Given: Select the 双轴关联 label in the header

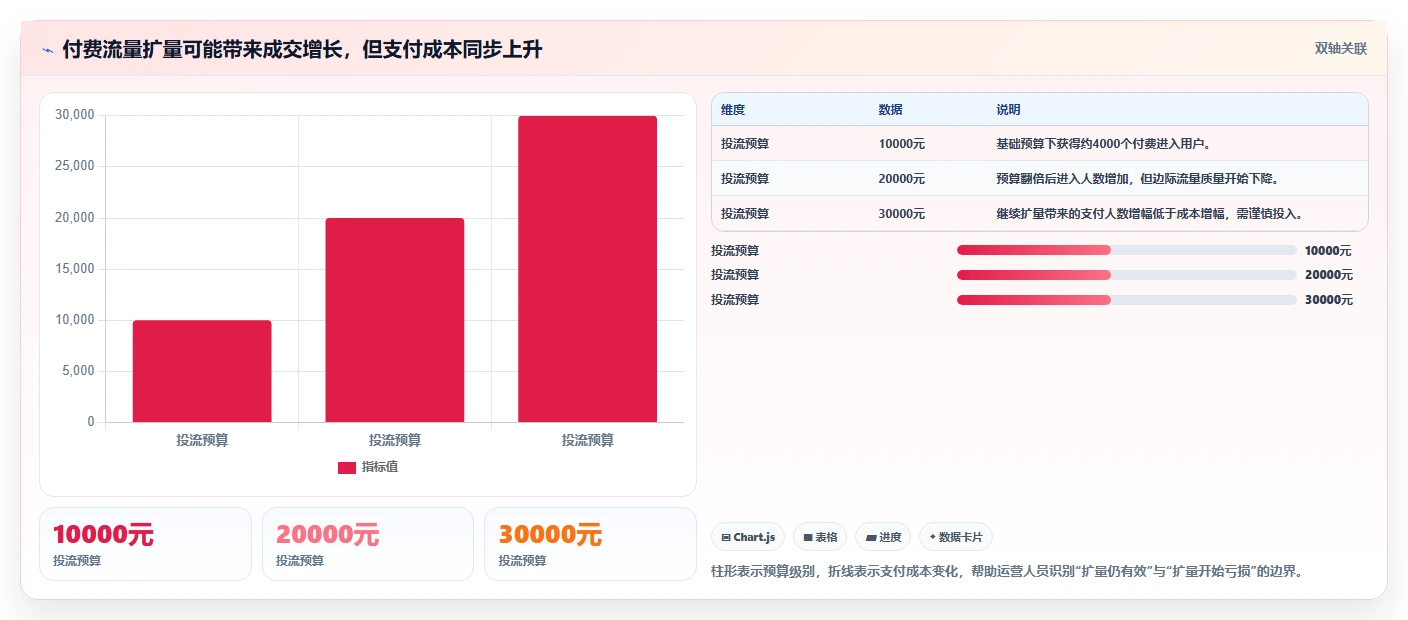Looking at the screenshot, I should pos(1340,48).
